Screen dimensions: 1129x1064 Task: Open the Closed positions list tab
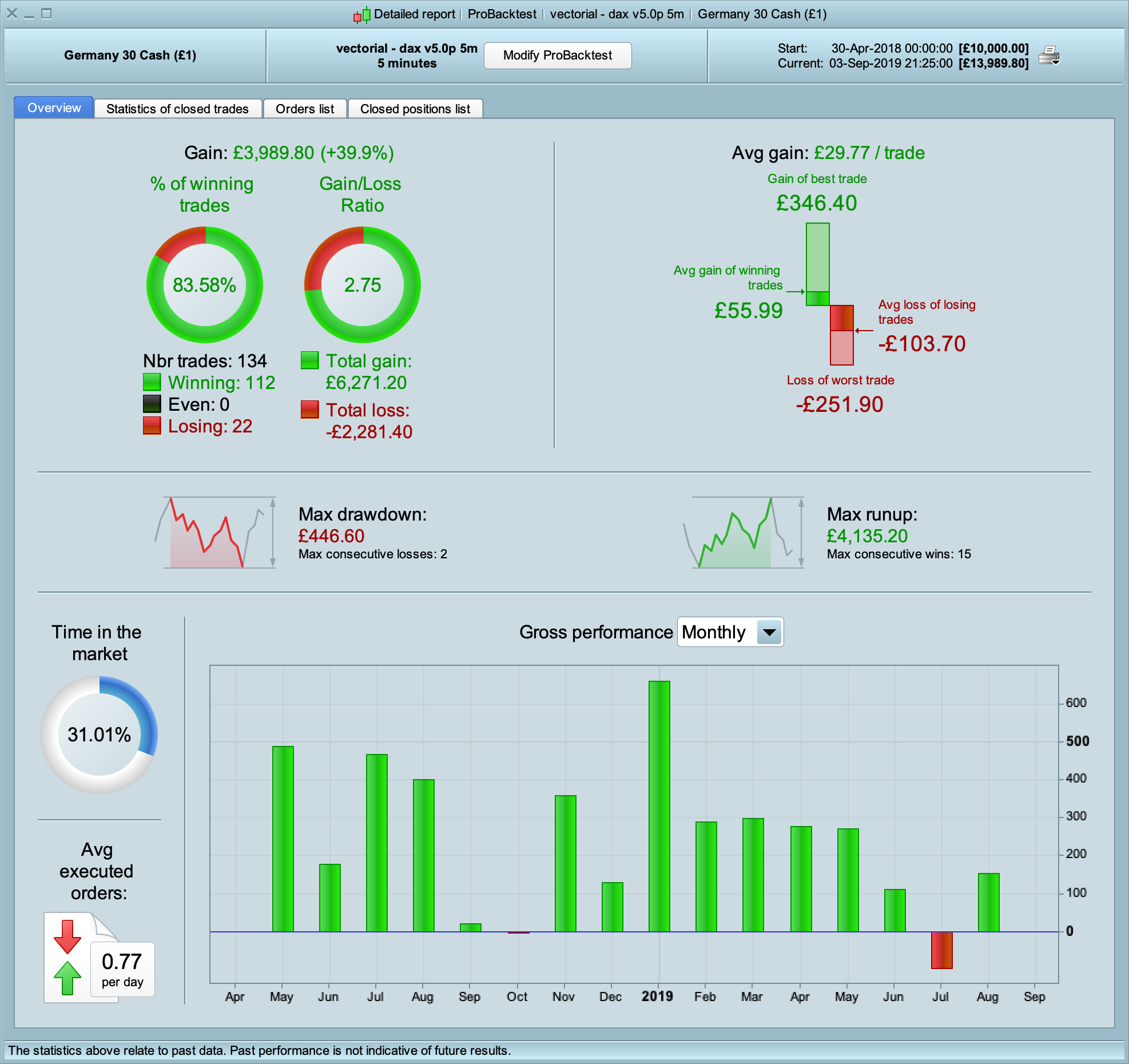415,109
